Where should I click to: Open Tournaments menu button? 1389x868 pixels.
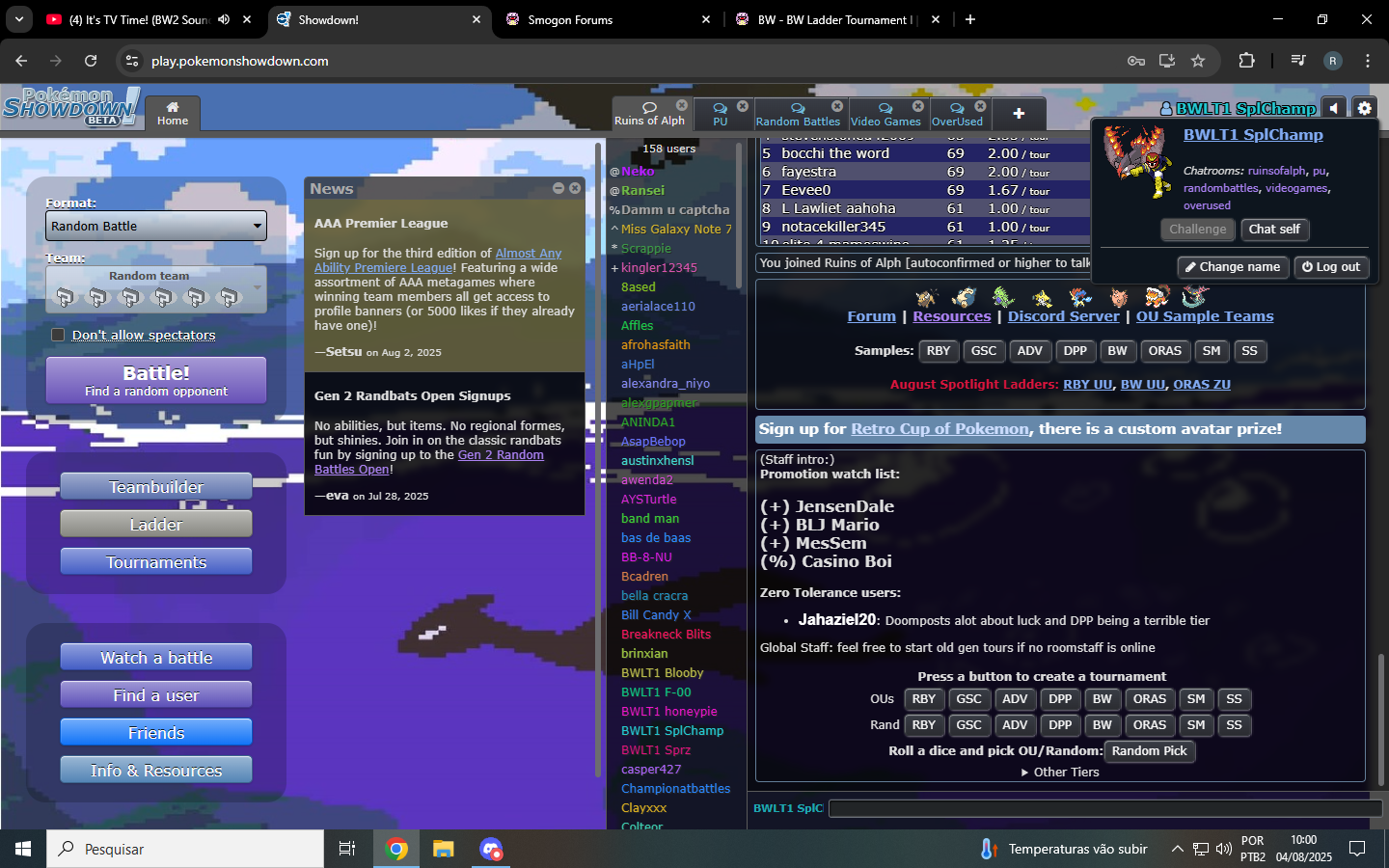tap(156, 562)
